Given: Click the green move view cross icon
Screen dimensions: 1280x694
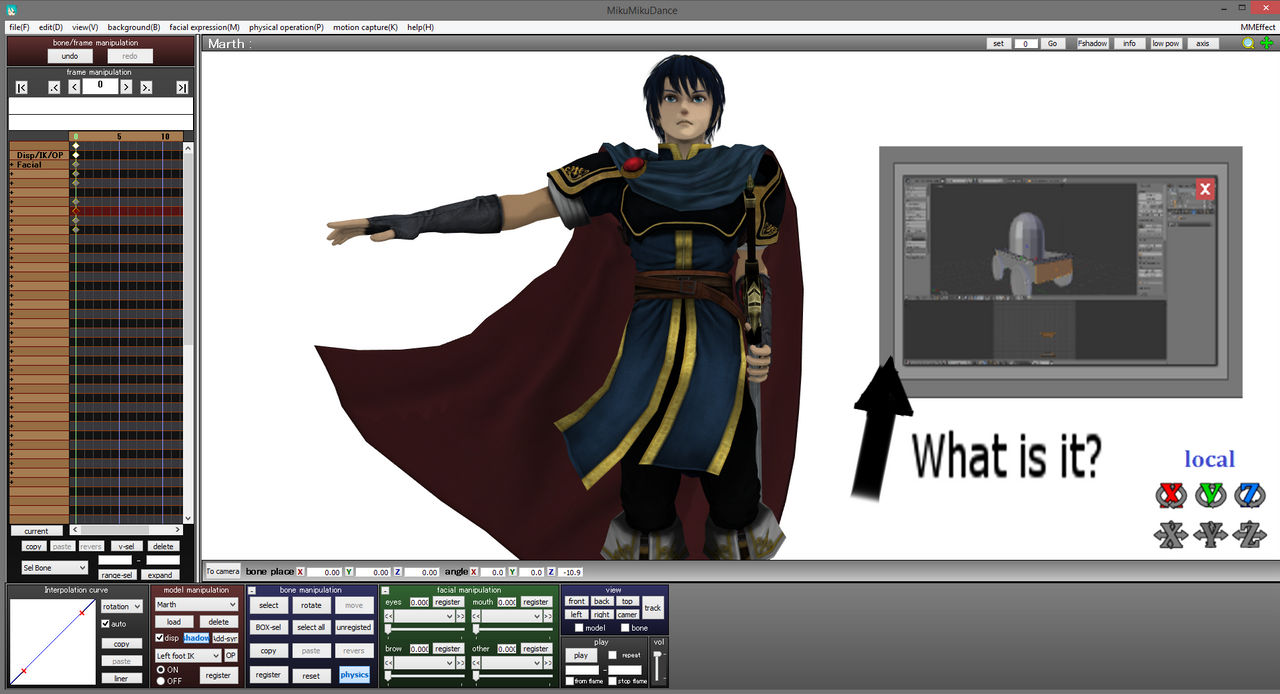Looking at the screenshot, I should pos(1266,43).
